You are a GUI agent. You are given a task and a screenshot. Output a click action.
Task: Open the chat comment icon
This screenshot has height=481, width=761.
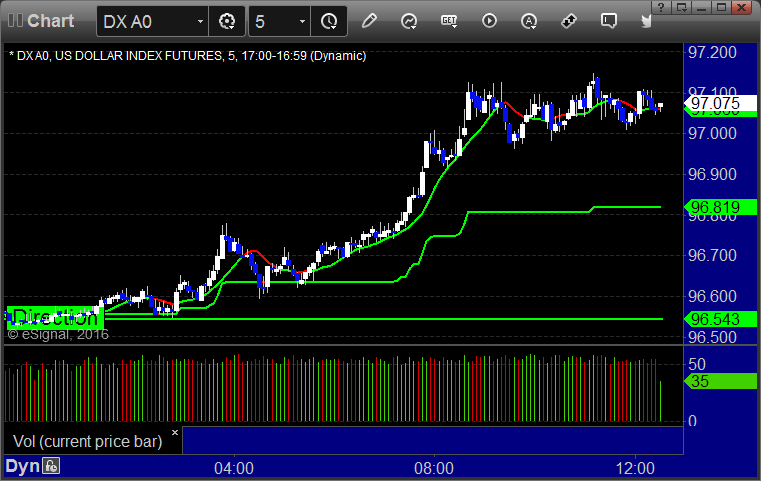(x=608, y=20)
